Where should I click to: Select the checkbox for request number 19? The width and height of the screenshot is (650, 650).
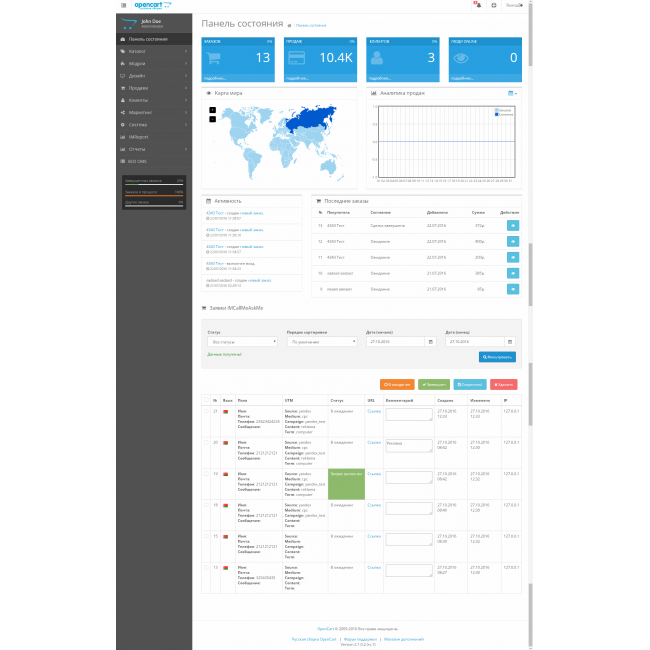point(207,473)
